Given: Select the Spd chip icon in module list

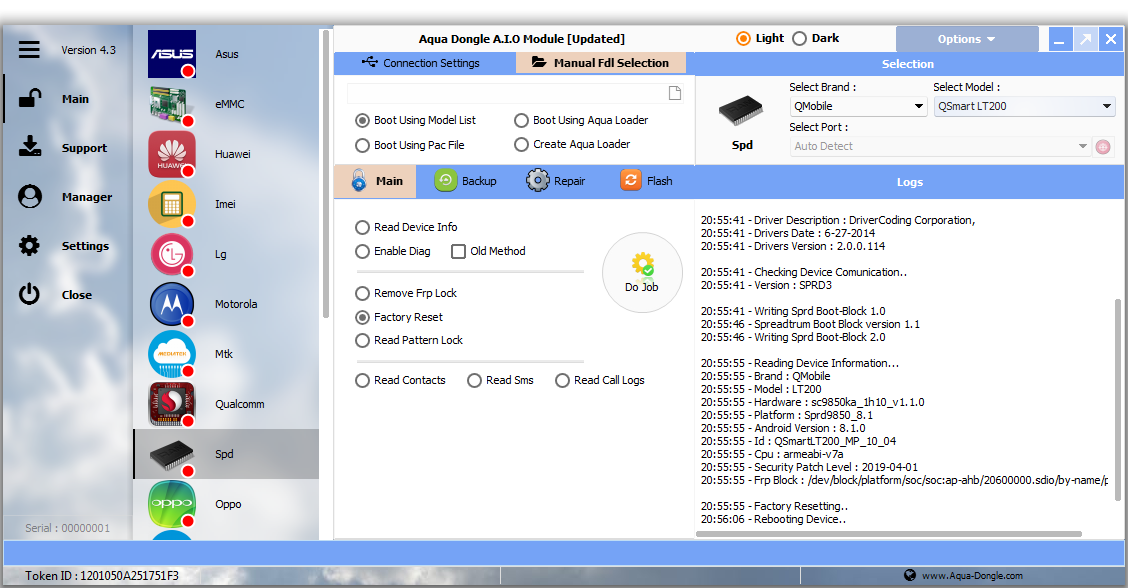Looking at the screenshot, I should pos(172,455).
